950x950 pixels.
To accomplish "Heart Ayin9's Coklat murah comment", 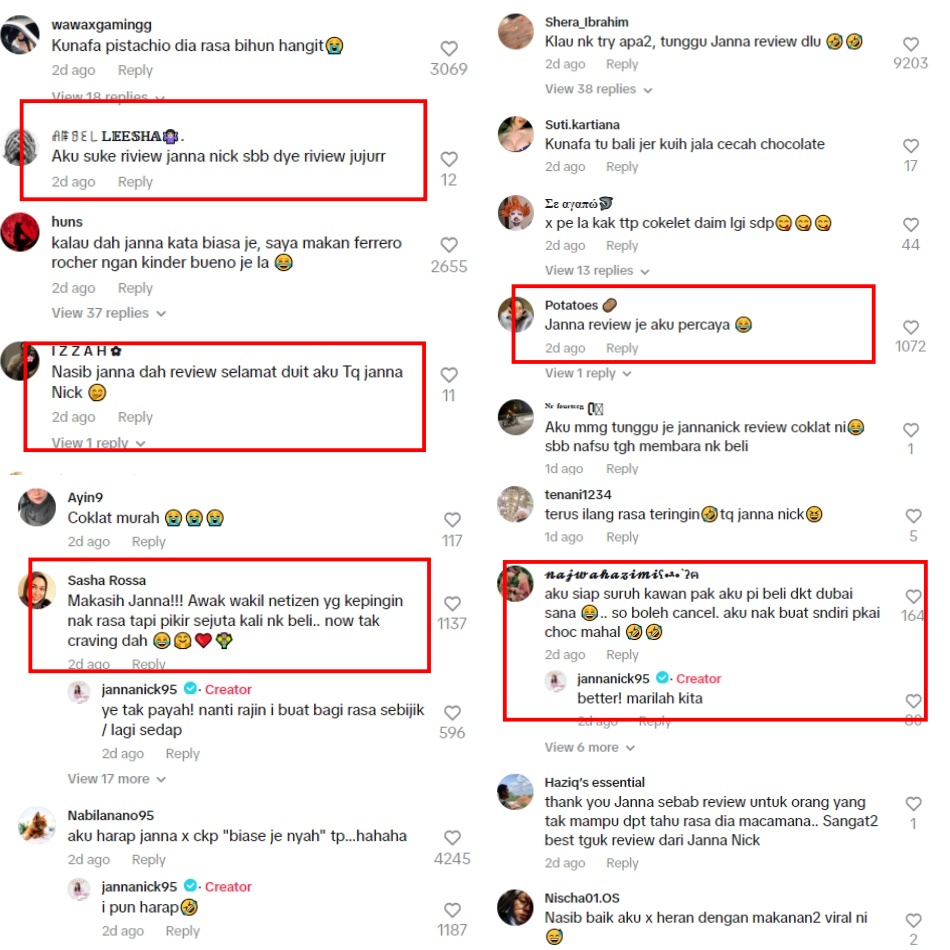I will (452, 520).
